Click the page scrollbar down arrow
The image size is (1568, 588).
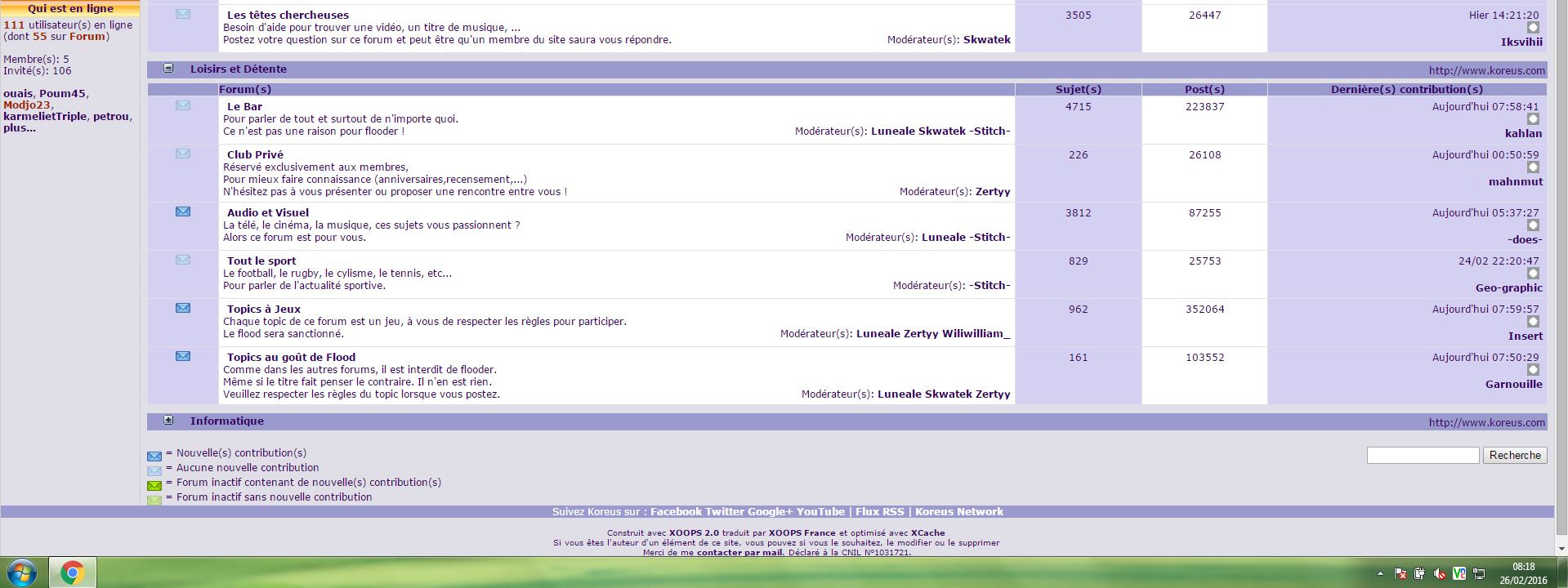pyautogui.click(x=1561, y=549)
